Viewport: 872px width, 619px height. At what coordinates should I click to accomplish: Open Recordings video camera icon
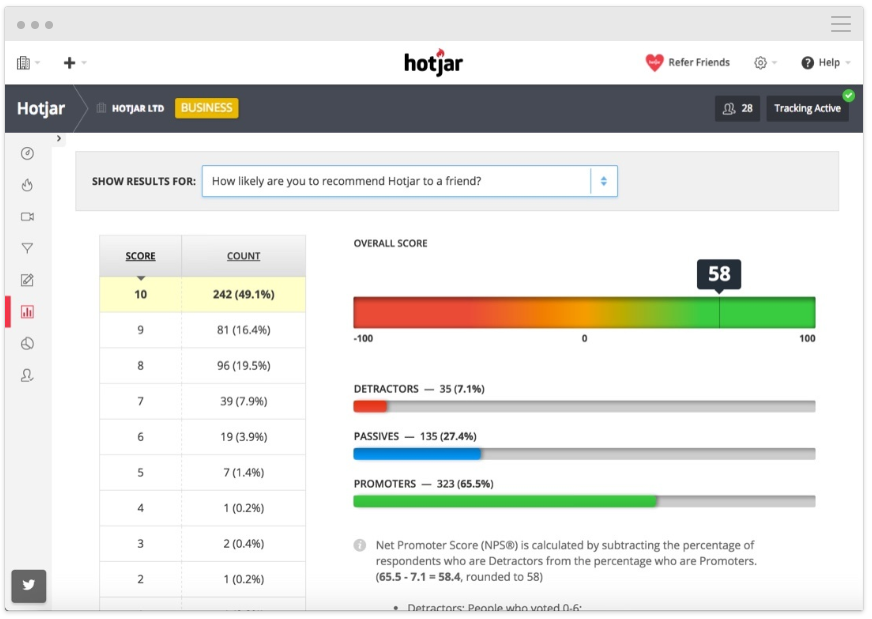pyautogui.click(x=27, y=216)
